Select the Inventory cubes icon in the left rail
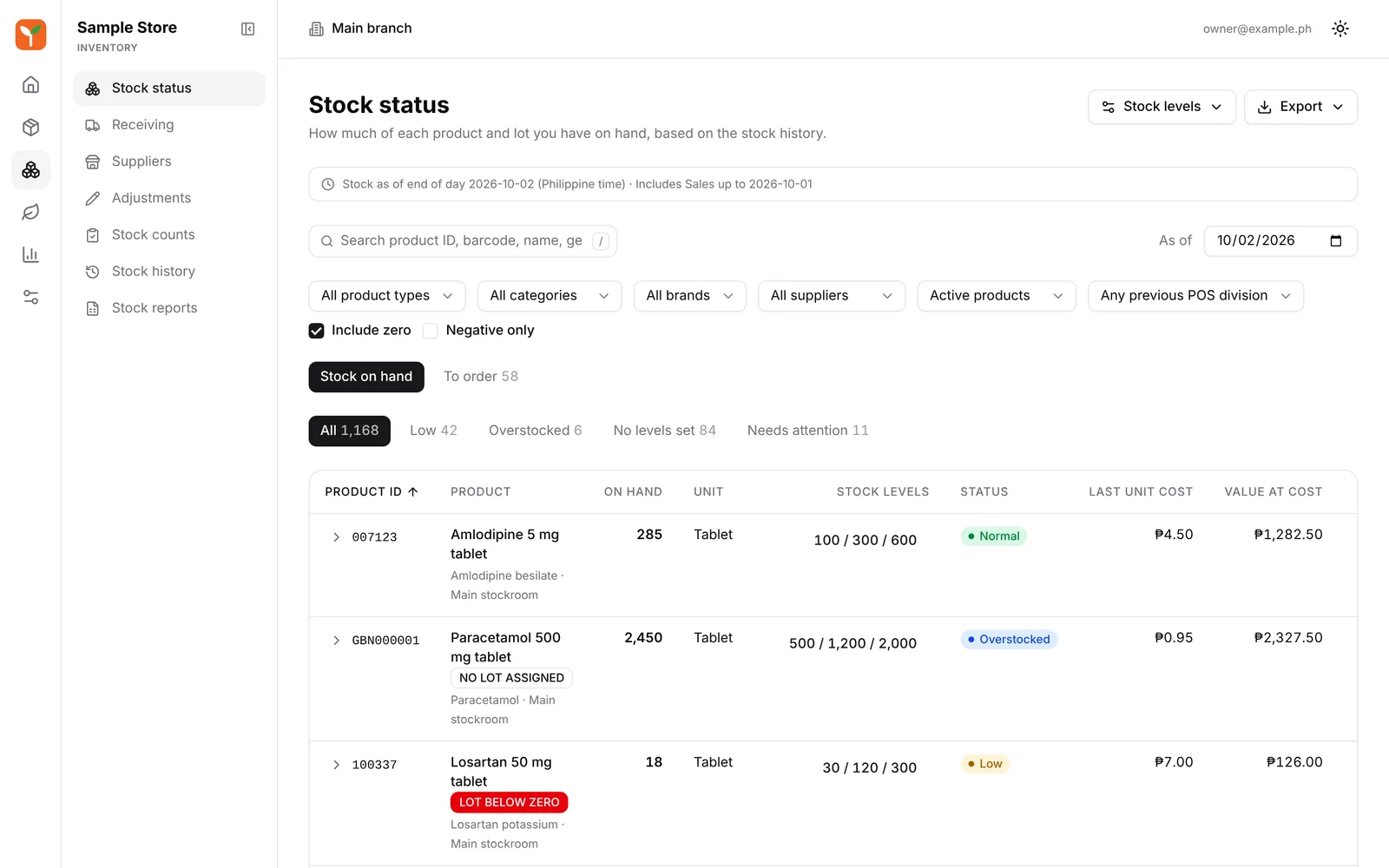 [30, 170]
